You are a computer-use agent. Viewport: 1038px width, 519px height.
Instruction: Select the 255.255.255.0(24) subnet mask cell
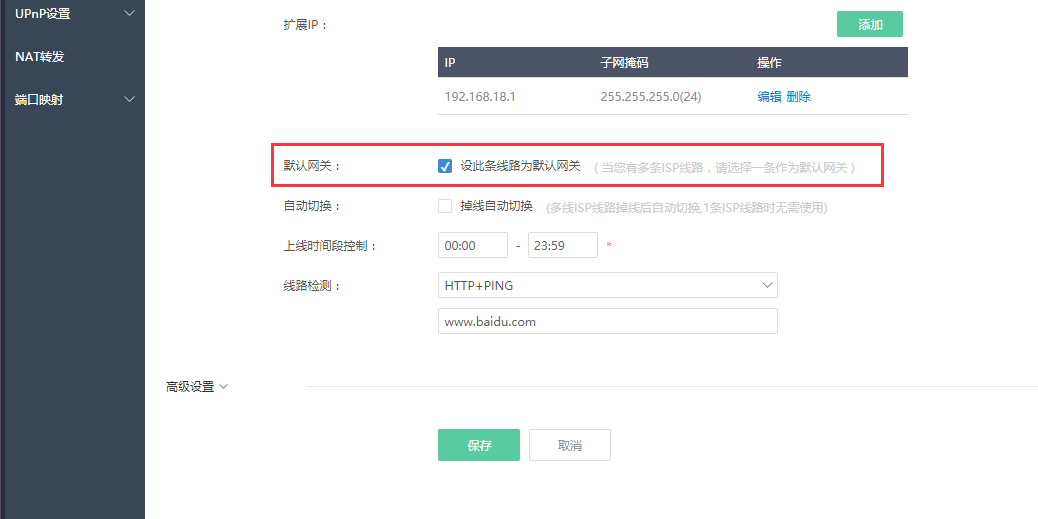coord(651,97)
